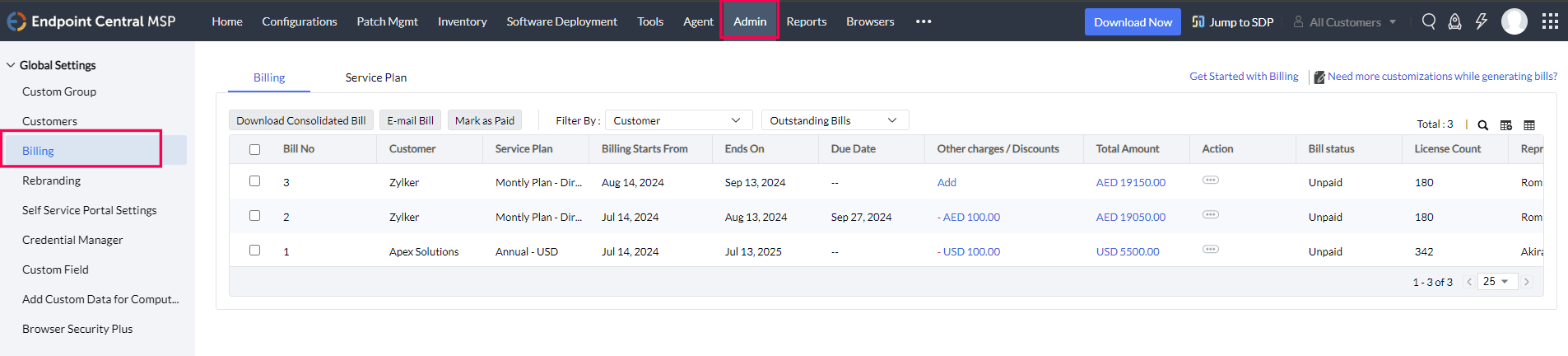Search the billing table with magnifier icon
1568x356 pixels.
pyautogui.click(x=1483, y=125)
